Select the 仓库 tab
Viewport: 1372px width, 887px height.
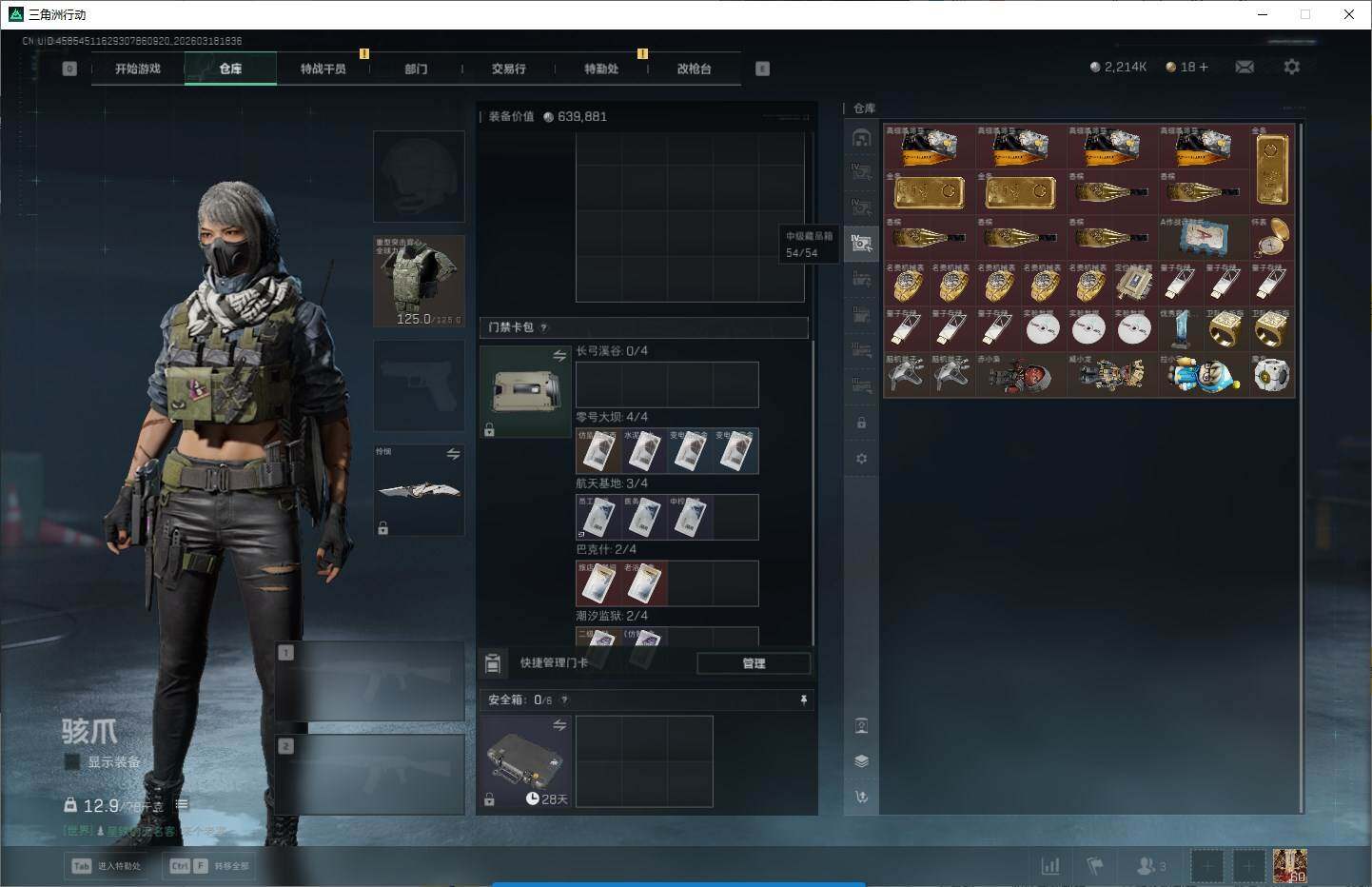pyautogui.click(x=230, y=69)
